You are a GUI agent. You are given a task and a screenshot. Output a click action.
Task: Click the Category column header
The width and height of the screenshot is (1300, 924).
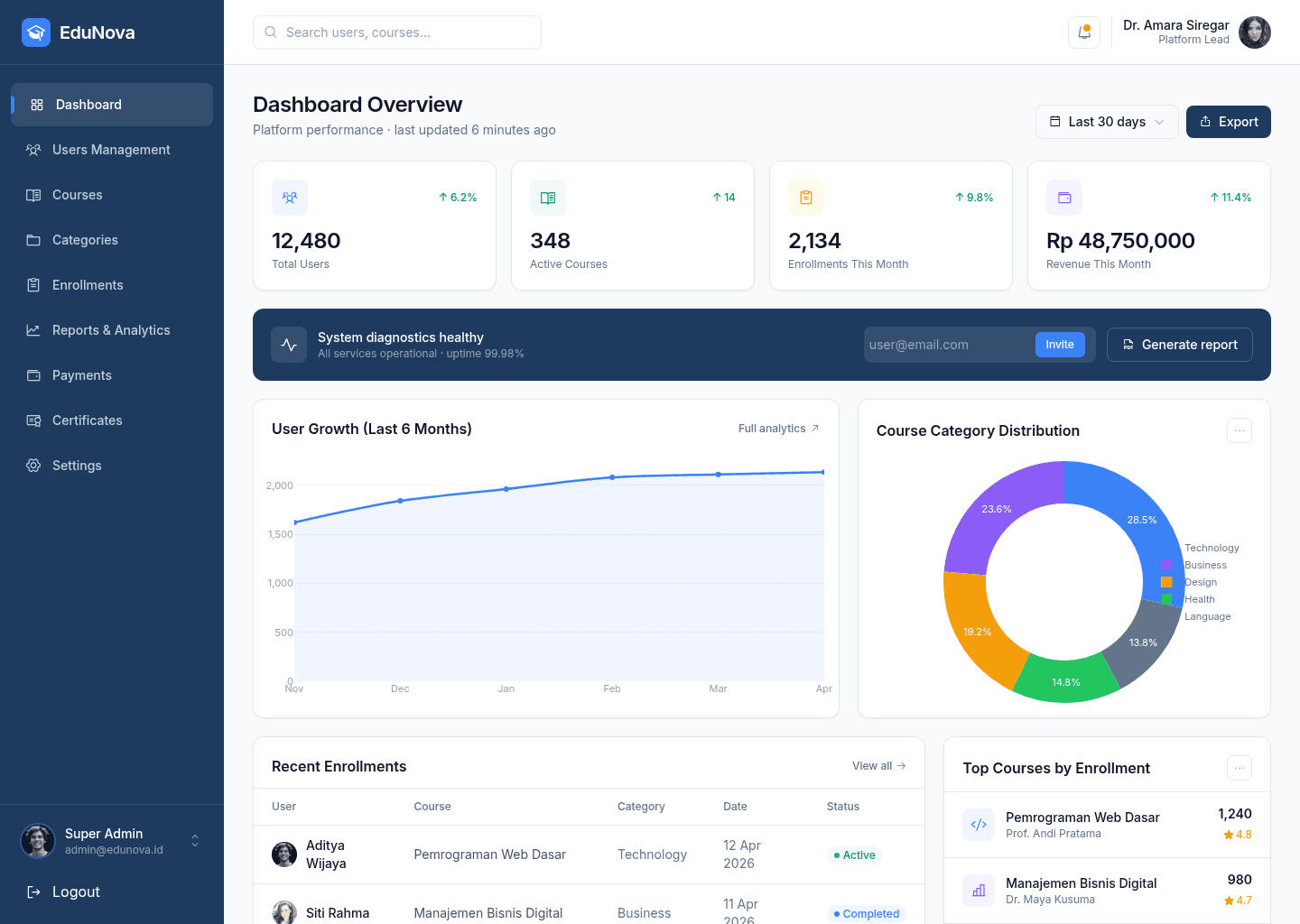(641, 807)
